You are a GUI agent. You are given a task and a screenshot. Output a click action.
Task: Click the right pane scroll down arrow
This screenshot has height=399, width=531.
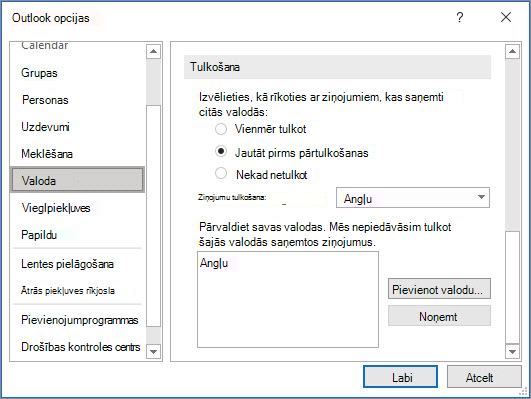[x=512, y=352]
